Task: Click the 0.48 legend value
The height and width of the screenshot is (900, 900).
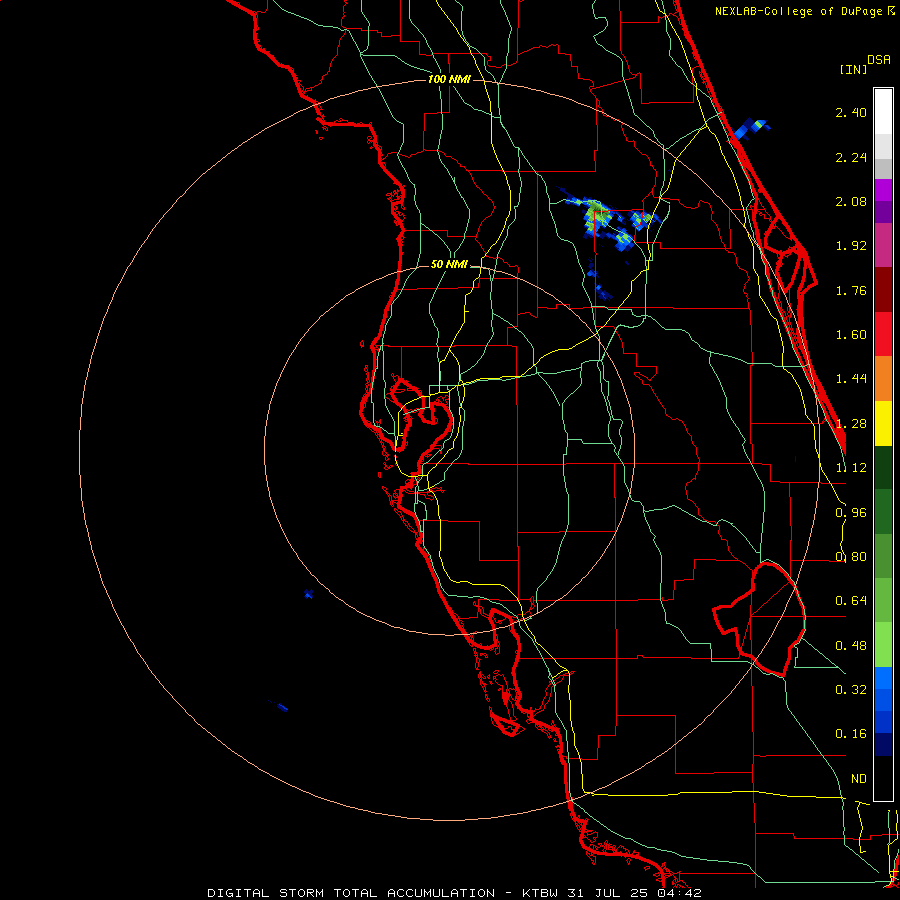Action: (851, 646)
